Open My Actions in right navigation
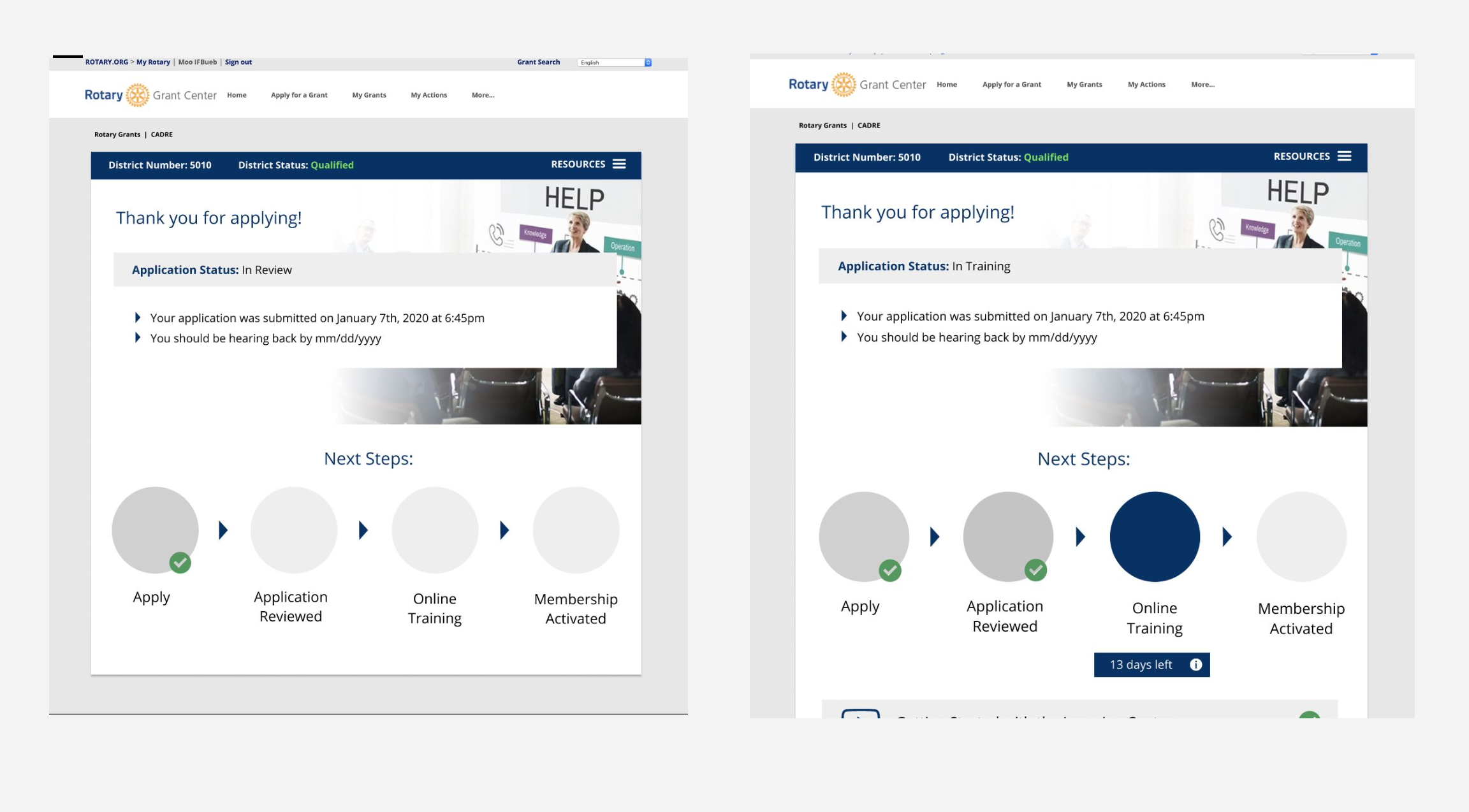The image size is (1469, 812). 1146,84
